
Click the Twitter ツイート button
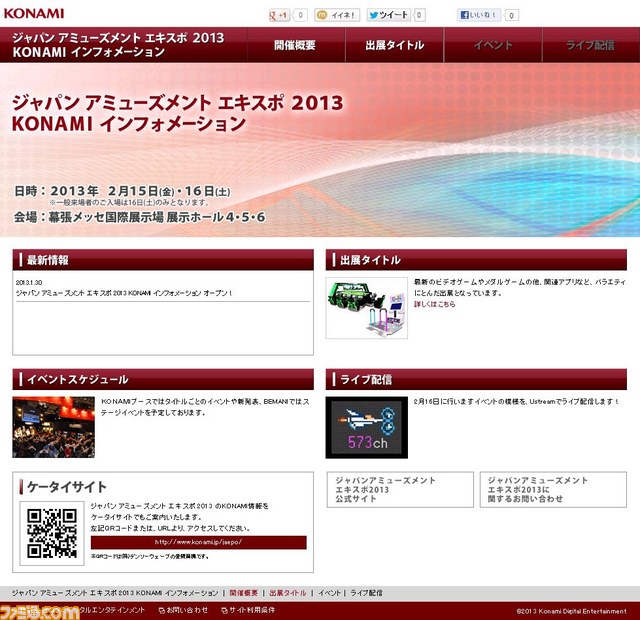[x=389, y=16]
